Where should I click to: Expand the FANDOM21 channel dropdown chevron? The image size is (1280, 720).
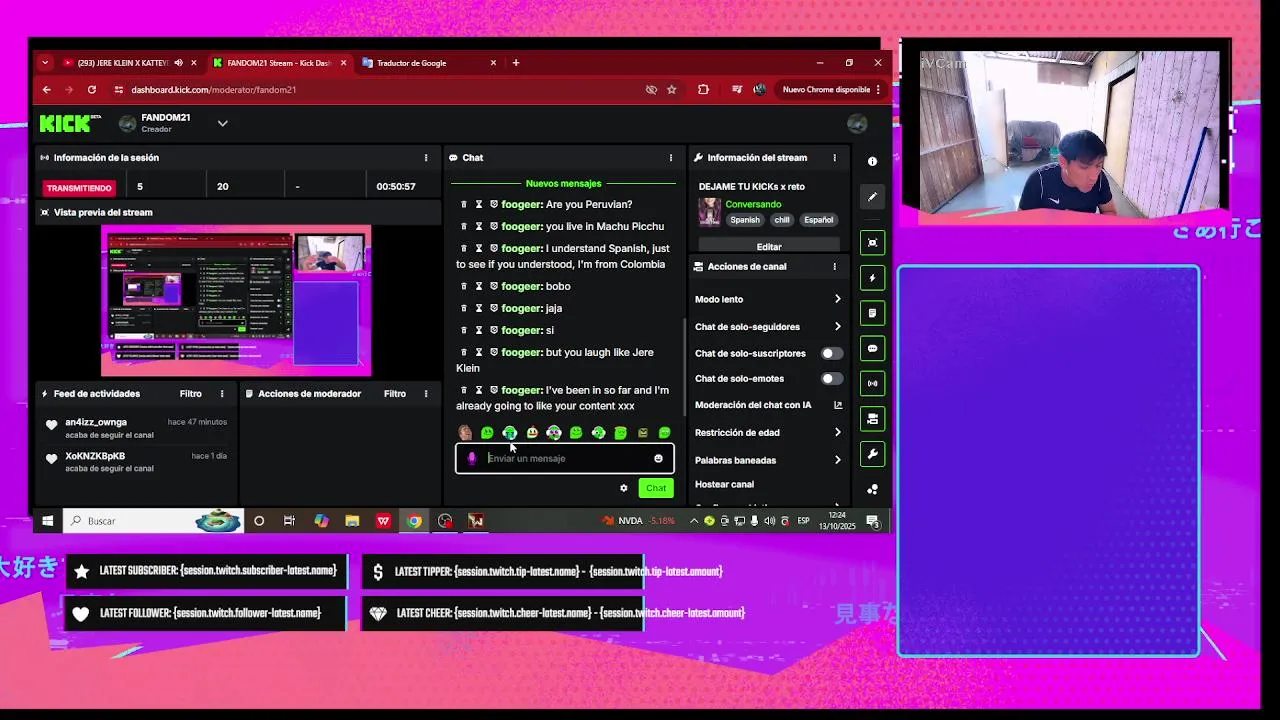pyautogui.click(x=222, y=123)
